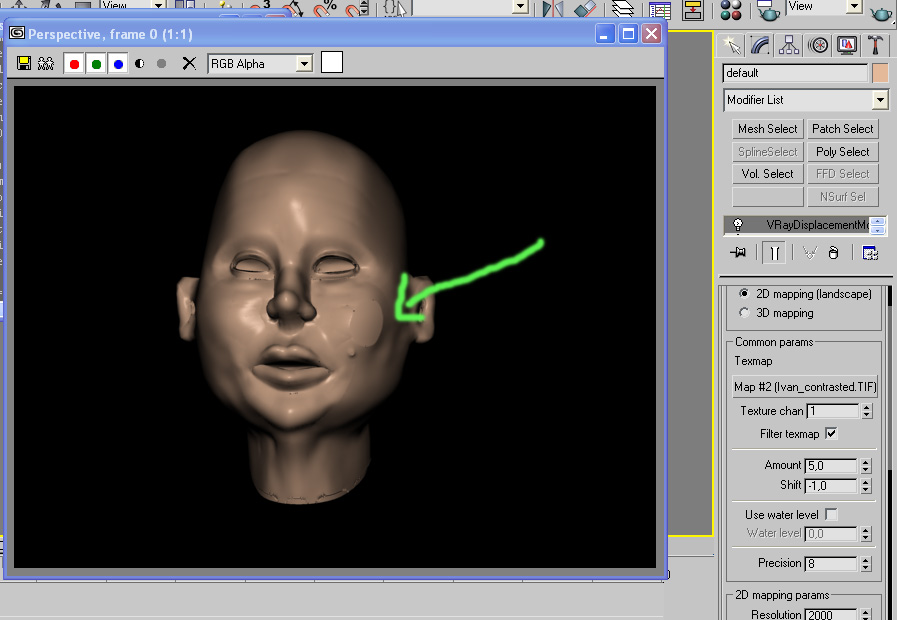Enable the Use water level checkbox
This screenshot has width=897, height=620.
tap(832, 514)
